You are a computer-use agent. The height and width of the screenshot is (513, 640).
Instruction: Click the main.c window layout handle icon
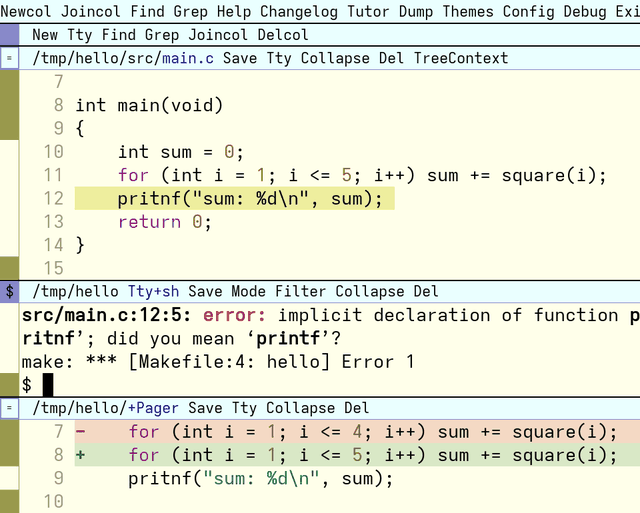(x=9, y=58)
